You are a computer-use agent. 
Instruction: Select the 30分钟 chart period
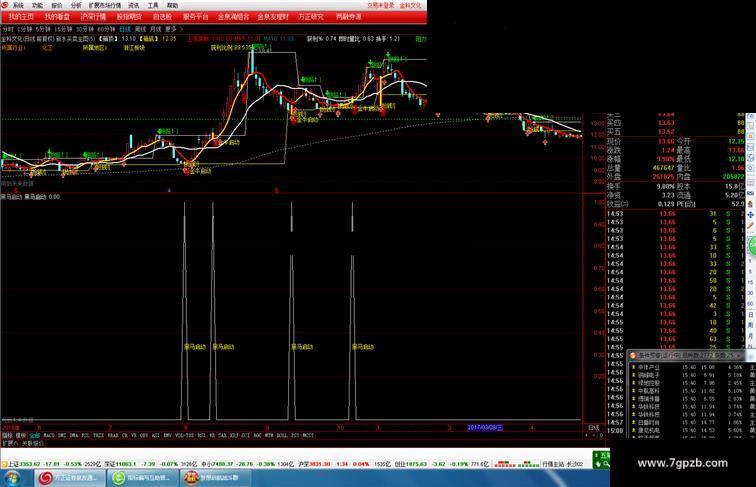click(84, 29)
